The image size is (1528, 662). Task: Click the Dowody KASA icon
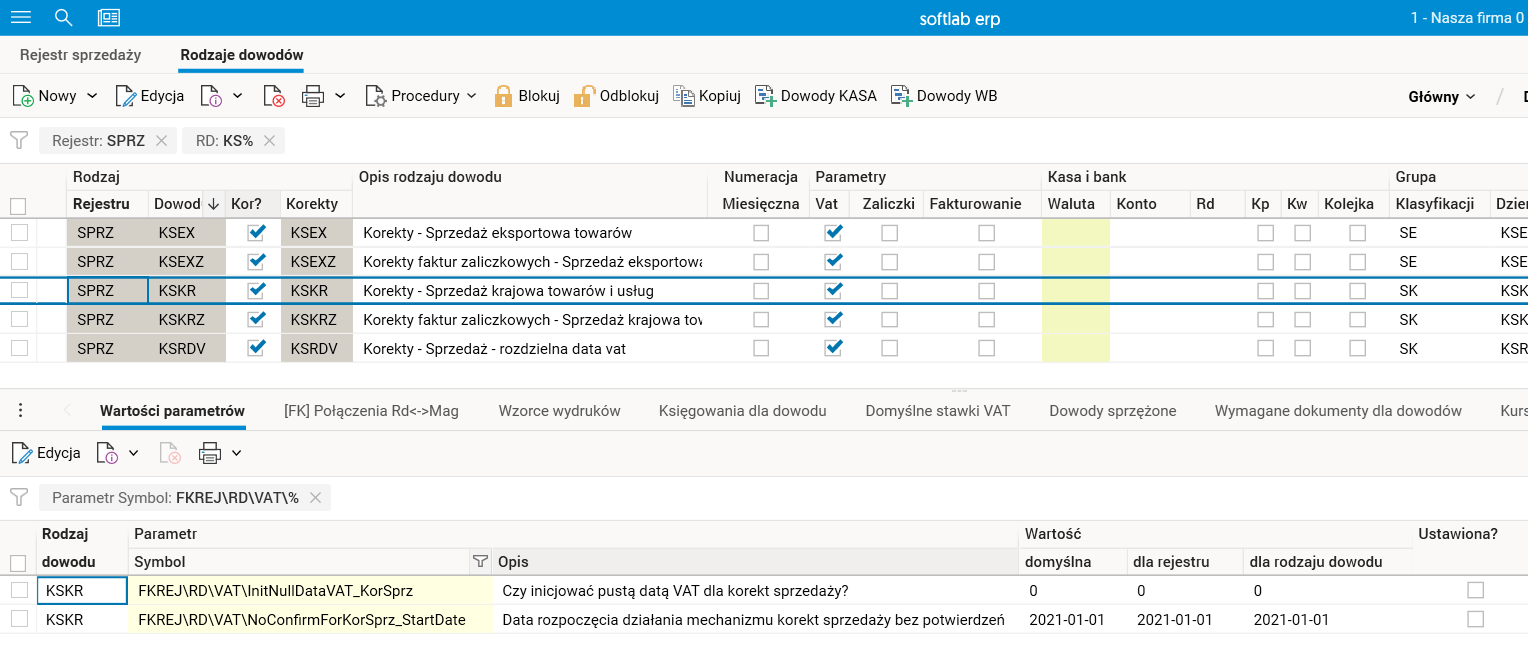pos(765,96)
